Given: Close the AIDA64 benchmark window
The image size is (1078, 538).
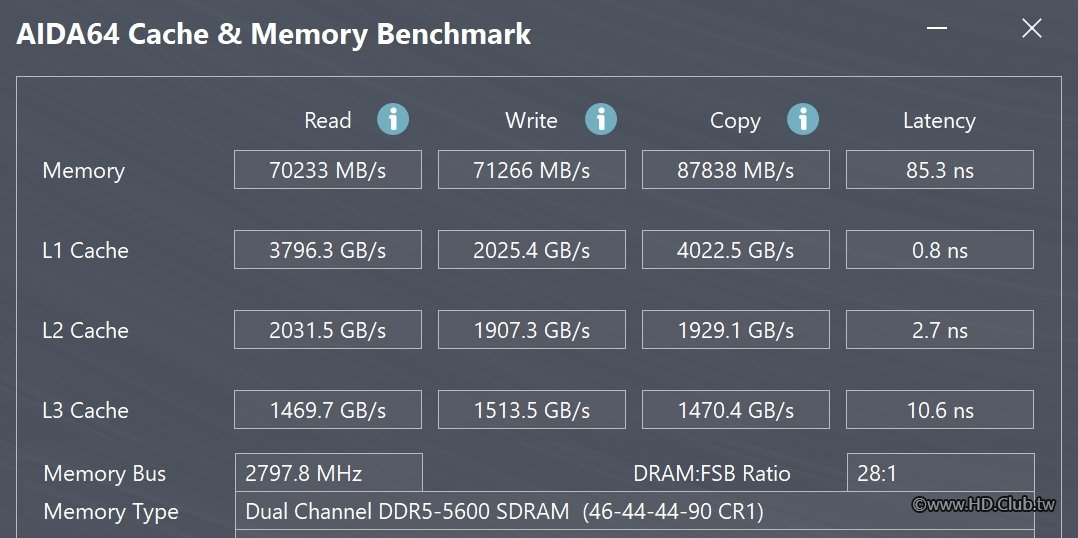Looking at the screenshot, I should tap(1031, 28).
